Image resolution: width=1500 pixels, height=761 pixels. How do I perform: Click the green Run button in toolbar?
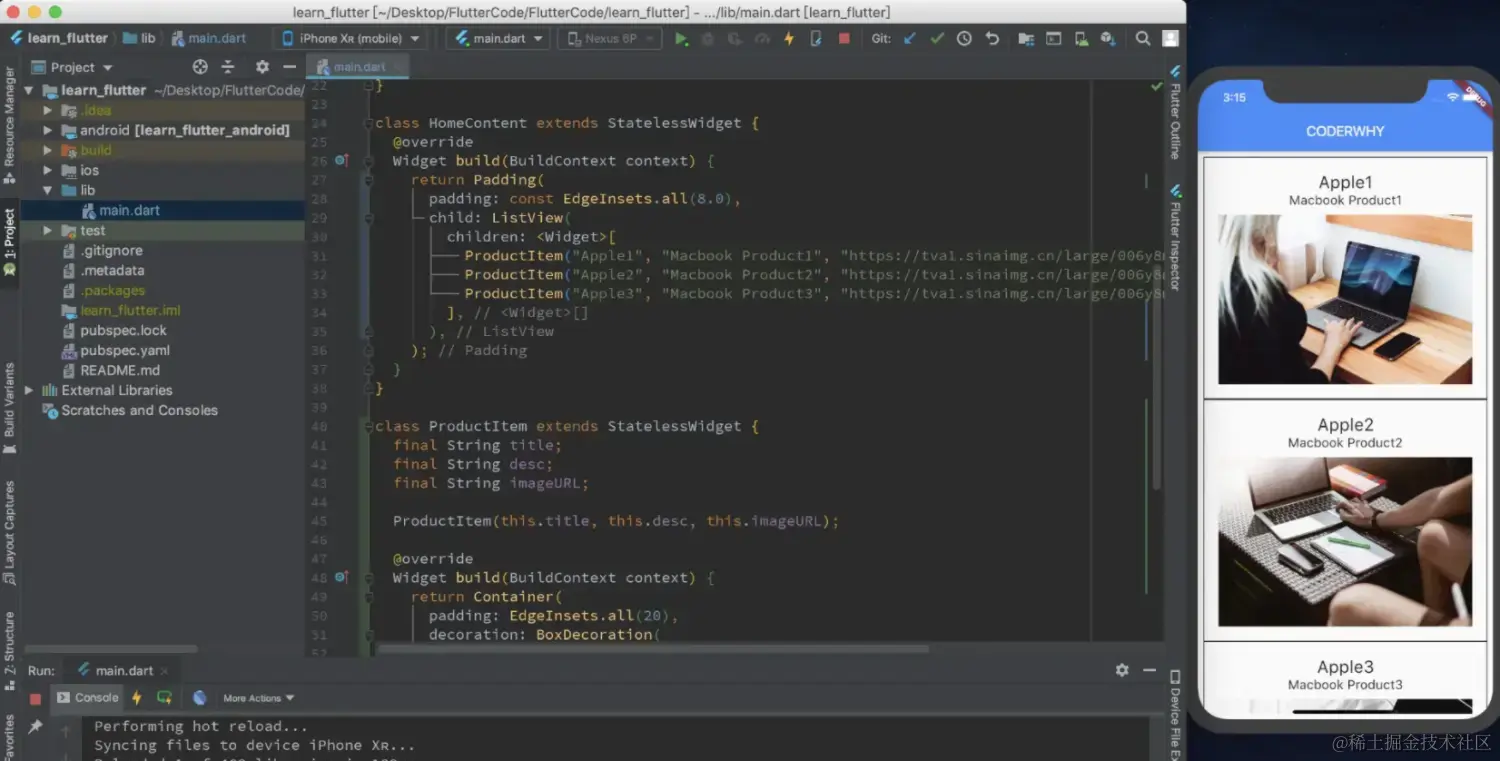(x=681, y=38)
